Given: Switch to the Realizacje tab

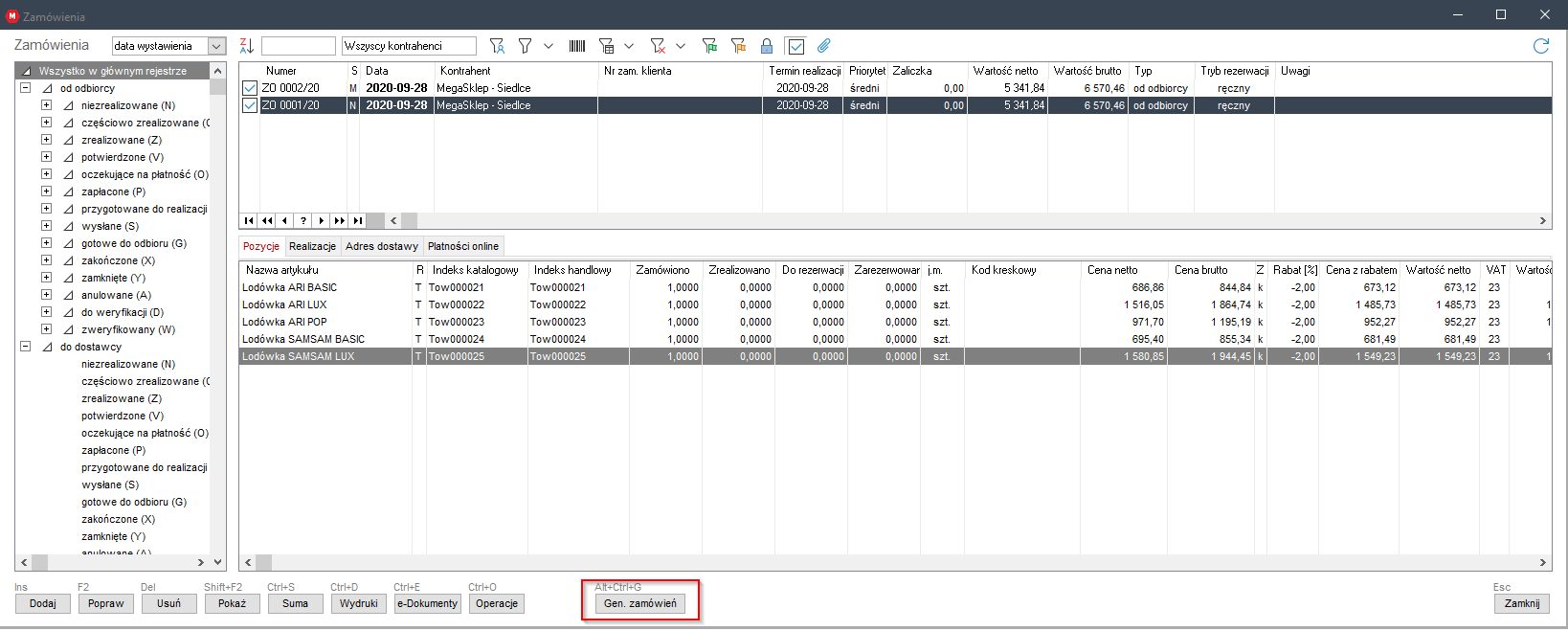Looking at the screenshot, I should click(313, 246).
